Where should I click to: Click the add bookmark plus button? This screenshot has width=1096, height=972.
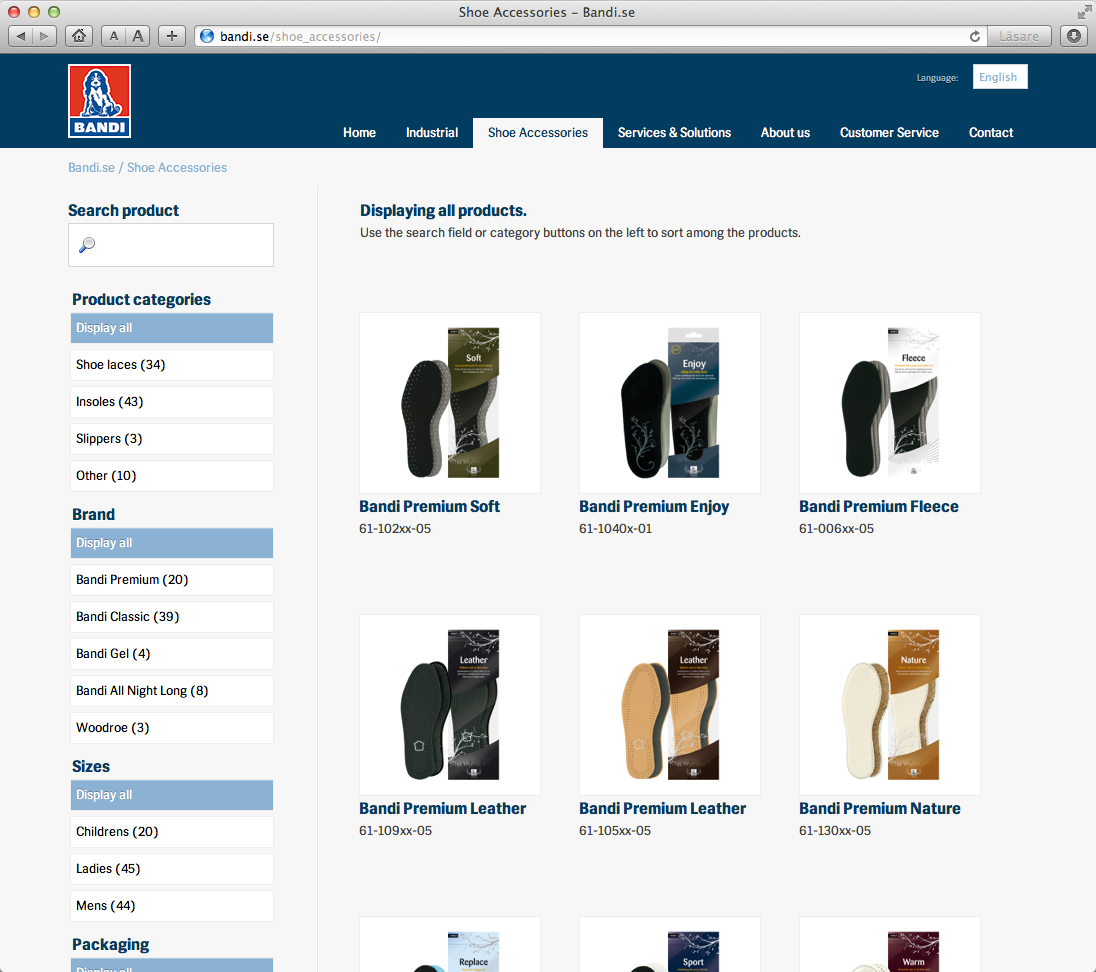click(x=172, y=36)
